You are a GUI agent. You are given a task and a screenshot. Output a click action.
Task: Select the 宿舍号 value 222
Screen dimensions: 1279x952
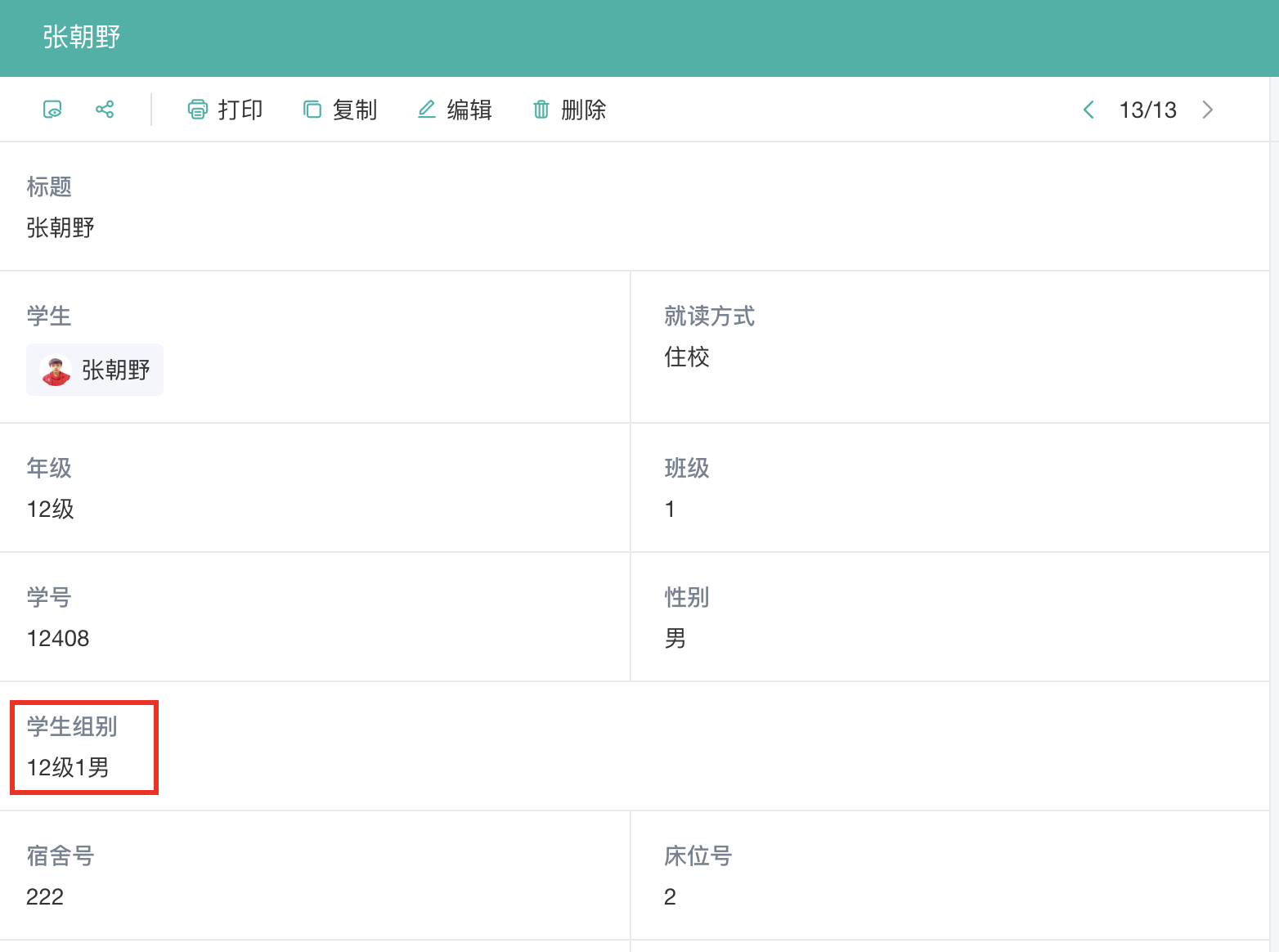point(45,896)
